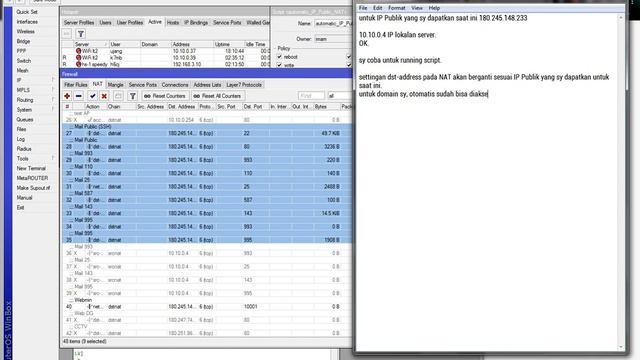This screenshot has height=360, width=640.
Task: Open Radius in WinBox sidebar
Action: [24, 149]
